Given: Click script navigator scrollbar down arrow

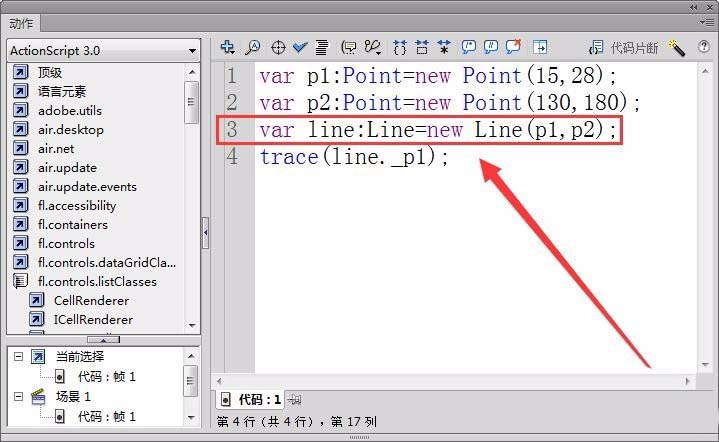Looking at the screenshot, I should click(x=191, y=418).
